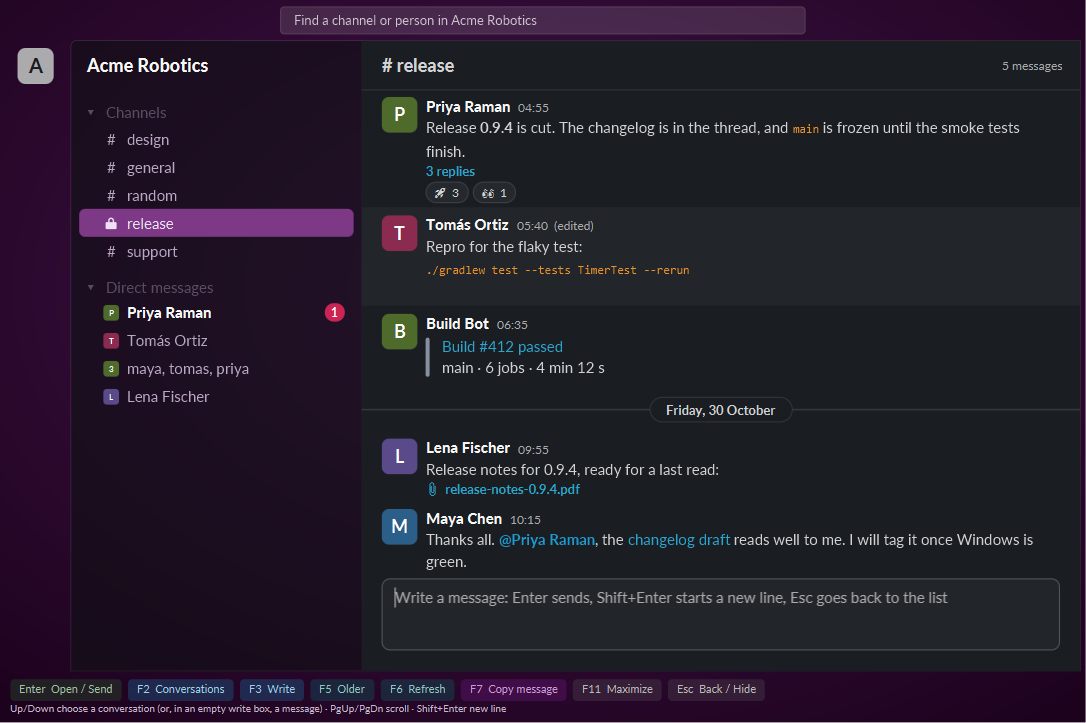Click the Esc Back / Hide button
The width and height of the screenshot is (1086, 723).
pos(716,690)
